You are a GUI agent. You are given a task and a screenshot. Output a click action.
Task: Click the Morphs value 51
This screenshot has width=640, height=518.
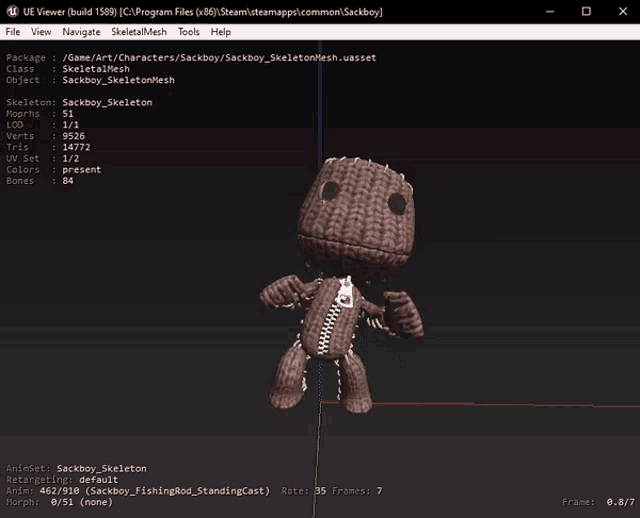tap(68, 113)
